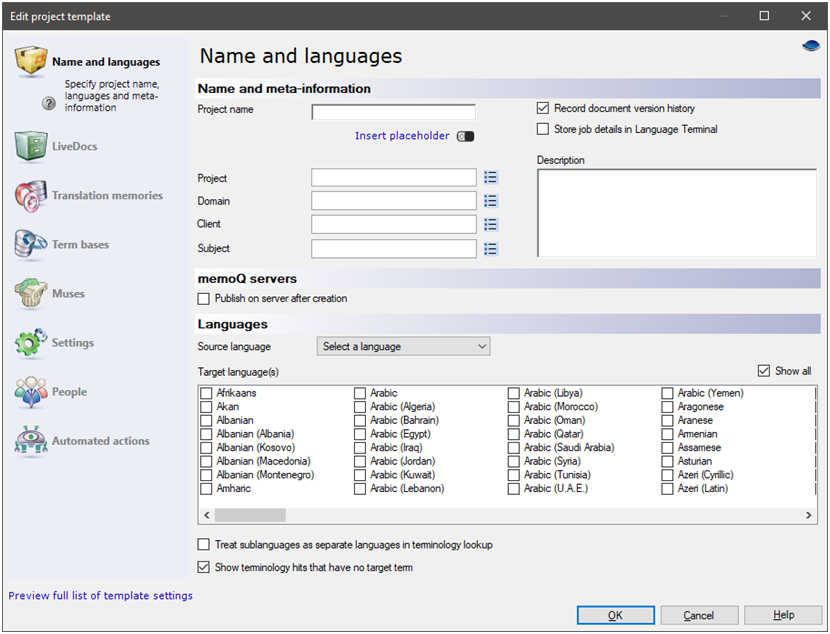Tick the Arabic (Egypt) target language
This screenshot has height=634, width=830.
pyautogui.click(x=360, y=434)
